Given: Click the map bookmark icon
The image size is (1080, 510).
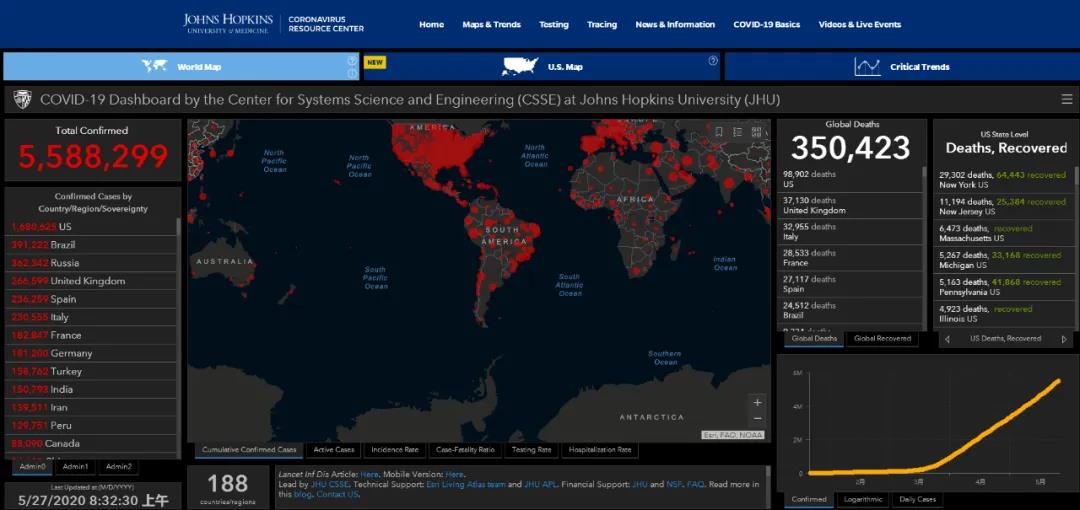Looking at the screenshot, I should coord(719,131).
